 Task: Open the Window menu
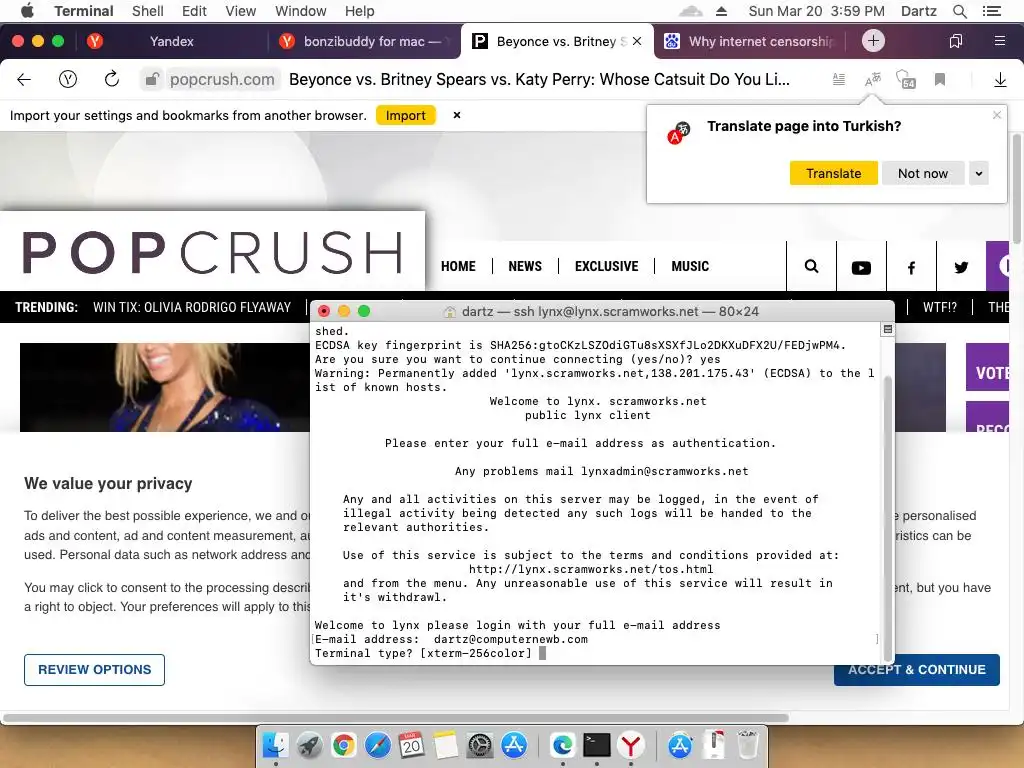click(300, 11)
